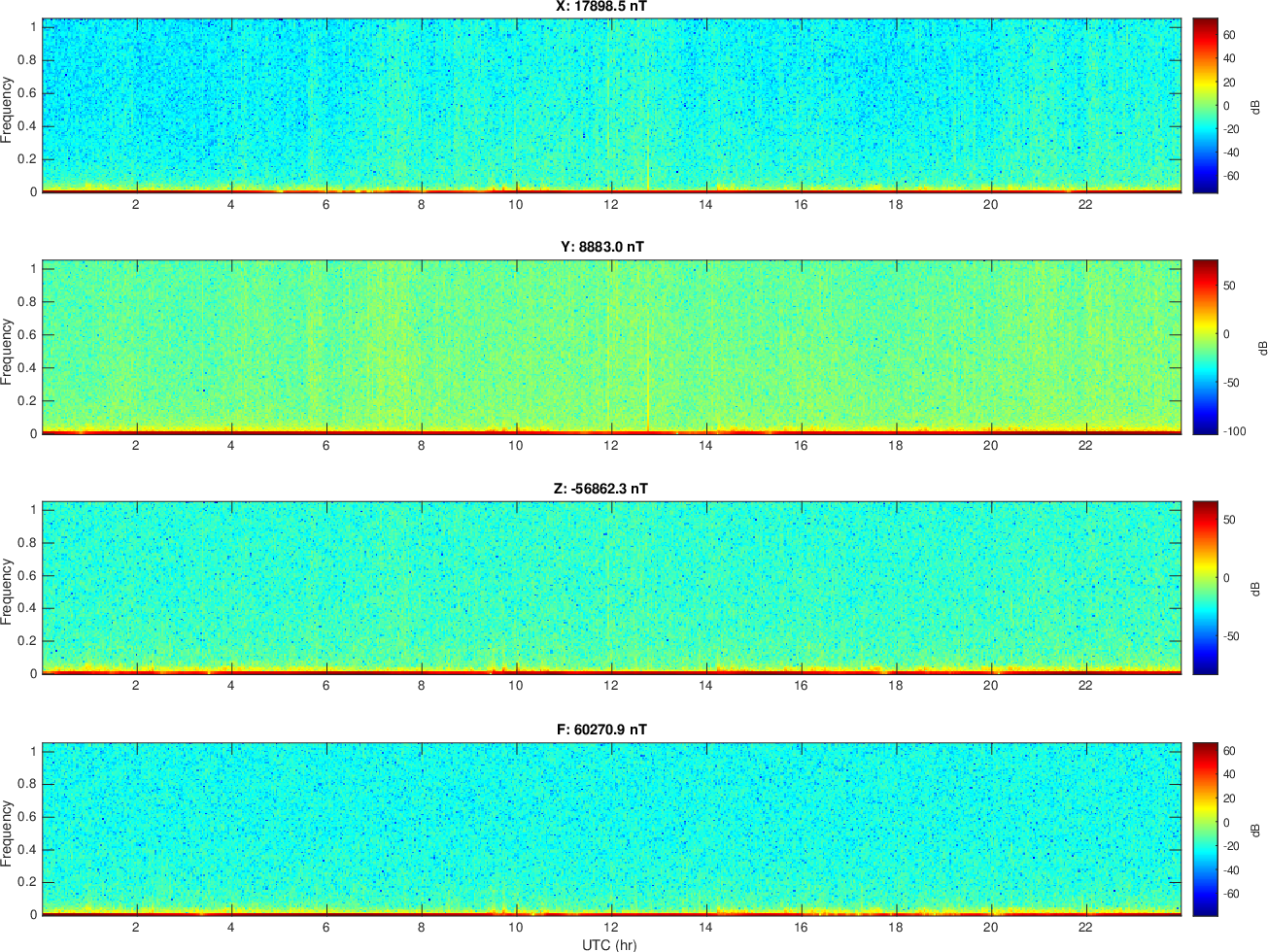Click the 60 value on X colorbar
The height and width of the screenshot is (952, 1268).
[x=1229, y=35]
